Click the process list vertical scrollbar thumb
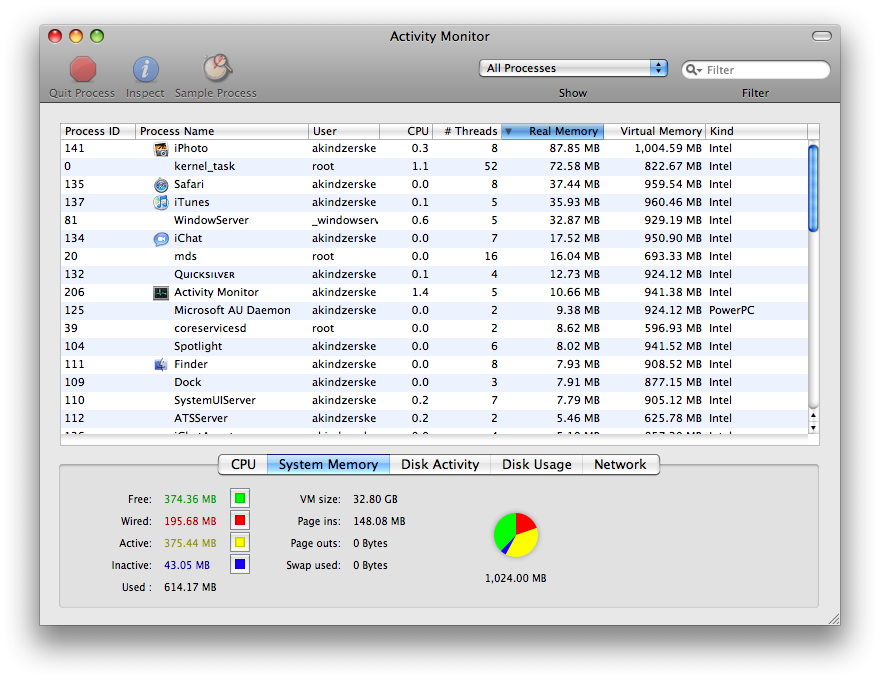The image size is (880, 680). pyautogui.click(x=813, y=188)
